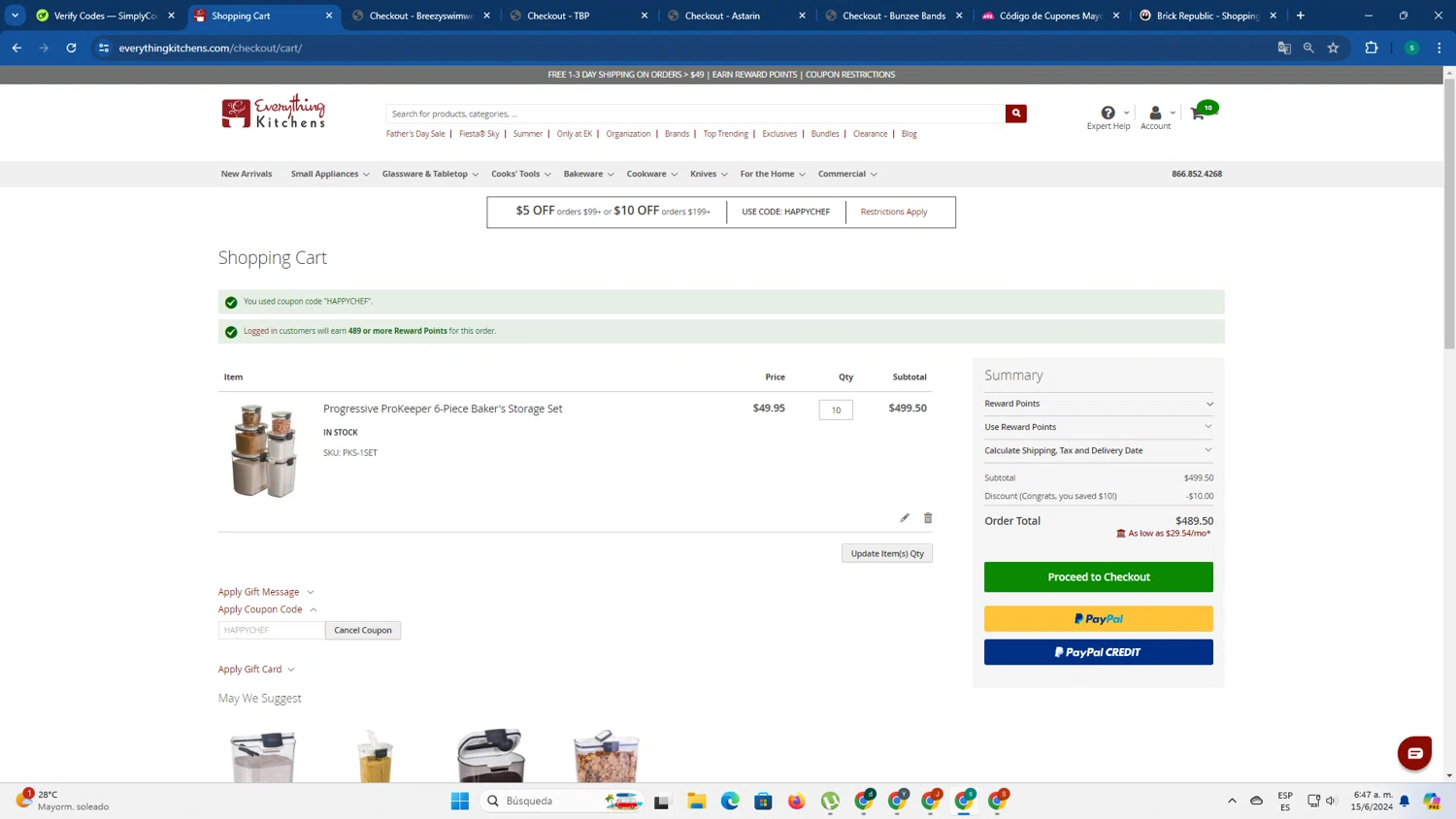This screenshot has width=1456, height=819.
Task: Open the Chrome profile avatar
Action: click(x=1411, y=48)
